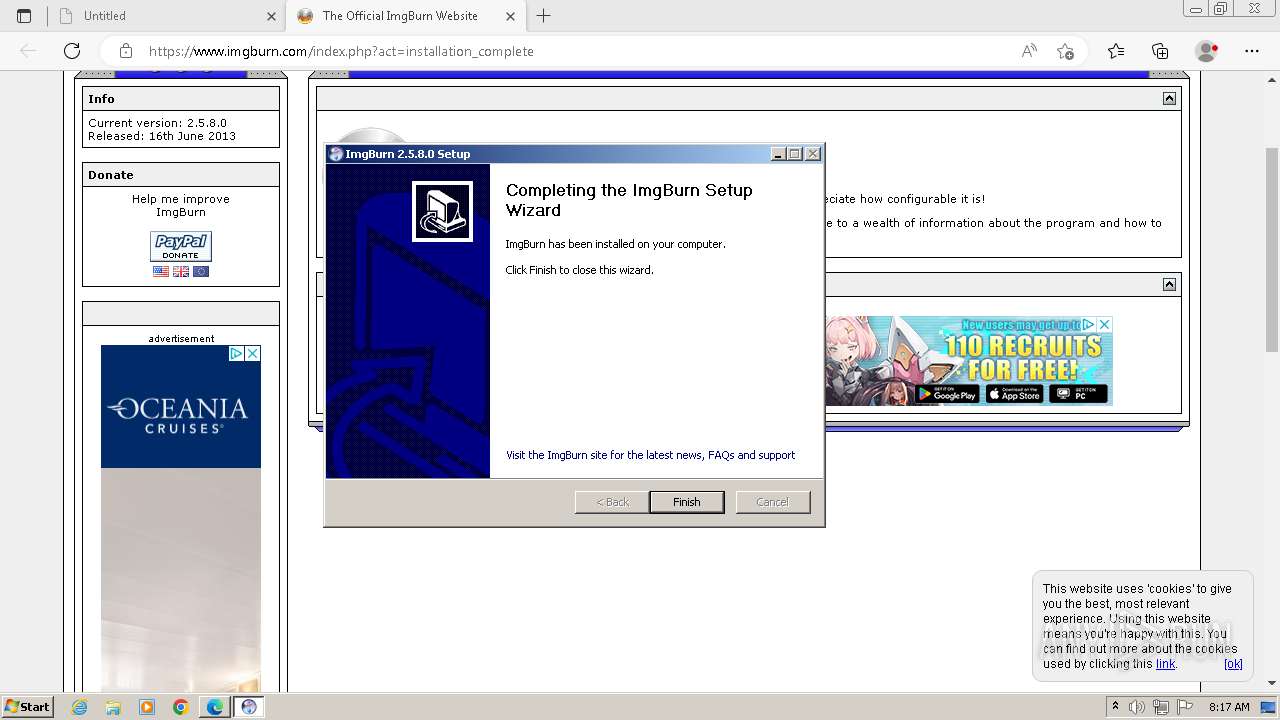Refresh the page in the Edge browser

point(72,51)
